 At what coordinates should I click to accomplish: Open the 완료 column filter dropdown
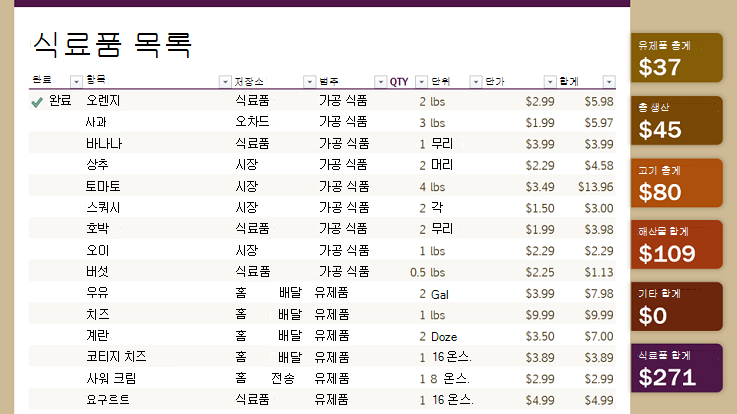[x=76, y=82]
